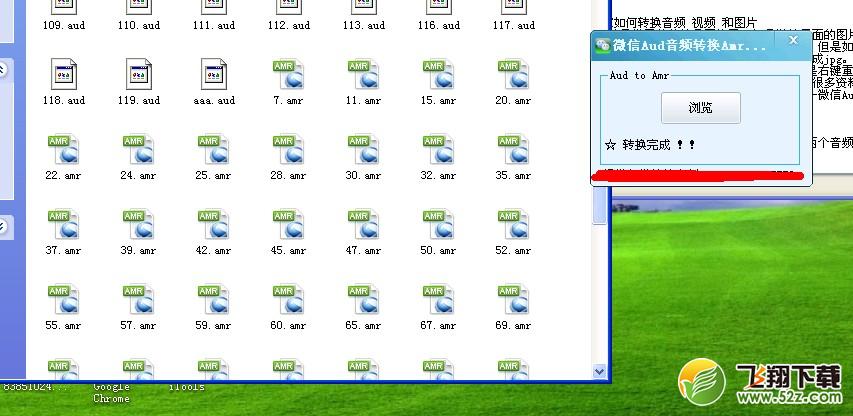Image resolution: width=853 pixels, height=416 pixels.
Task: Select the 42.amr audio file icon
Action: point(213,224)
